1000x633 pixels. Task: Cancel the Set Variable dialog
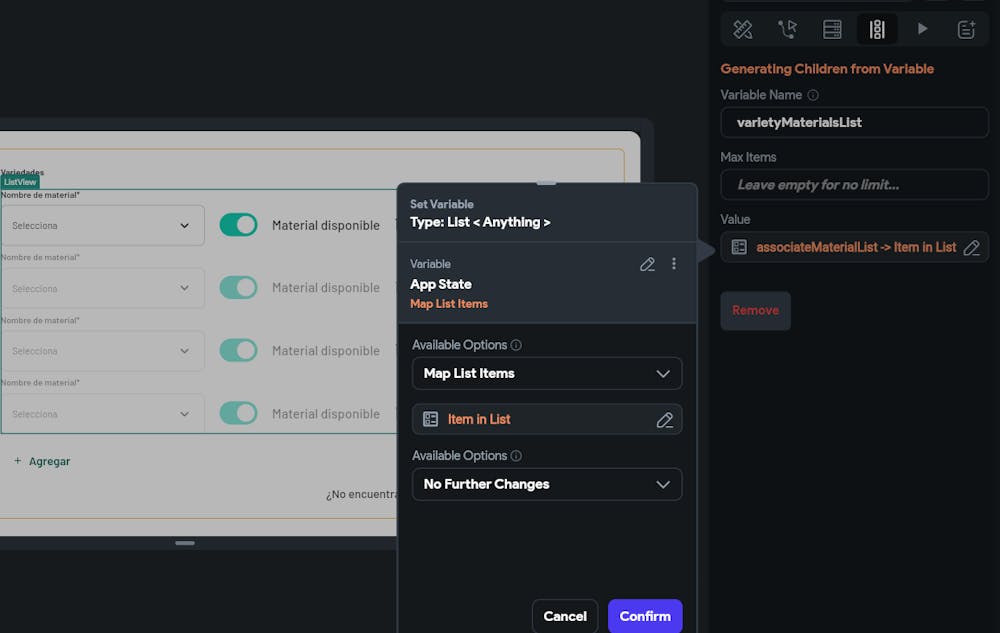pyautogui.click(x=565, y=616)
